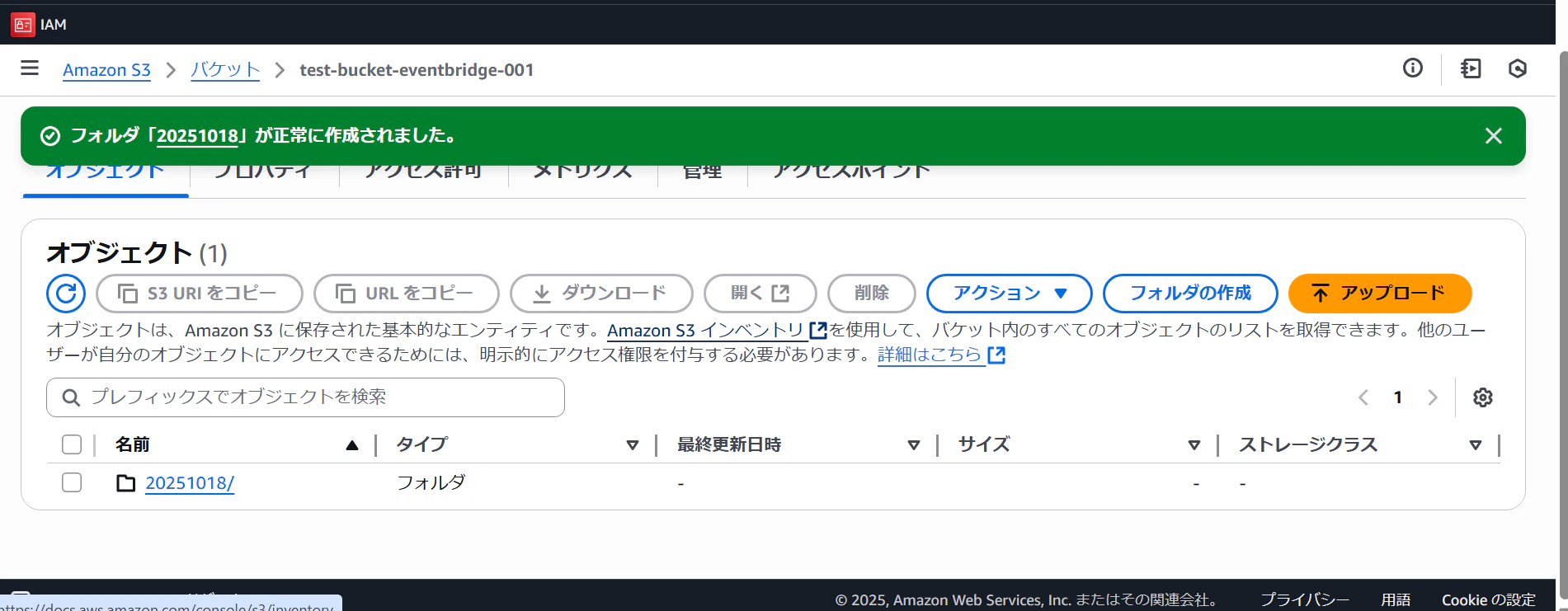Go to バケット breadcrumb link
This screenshot has height=611, width=1568.
(x=225, y=70)
